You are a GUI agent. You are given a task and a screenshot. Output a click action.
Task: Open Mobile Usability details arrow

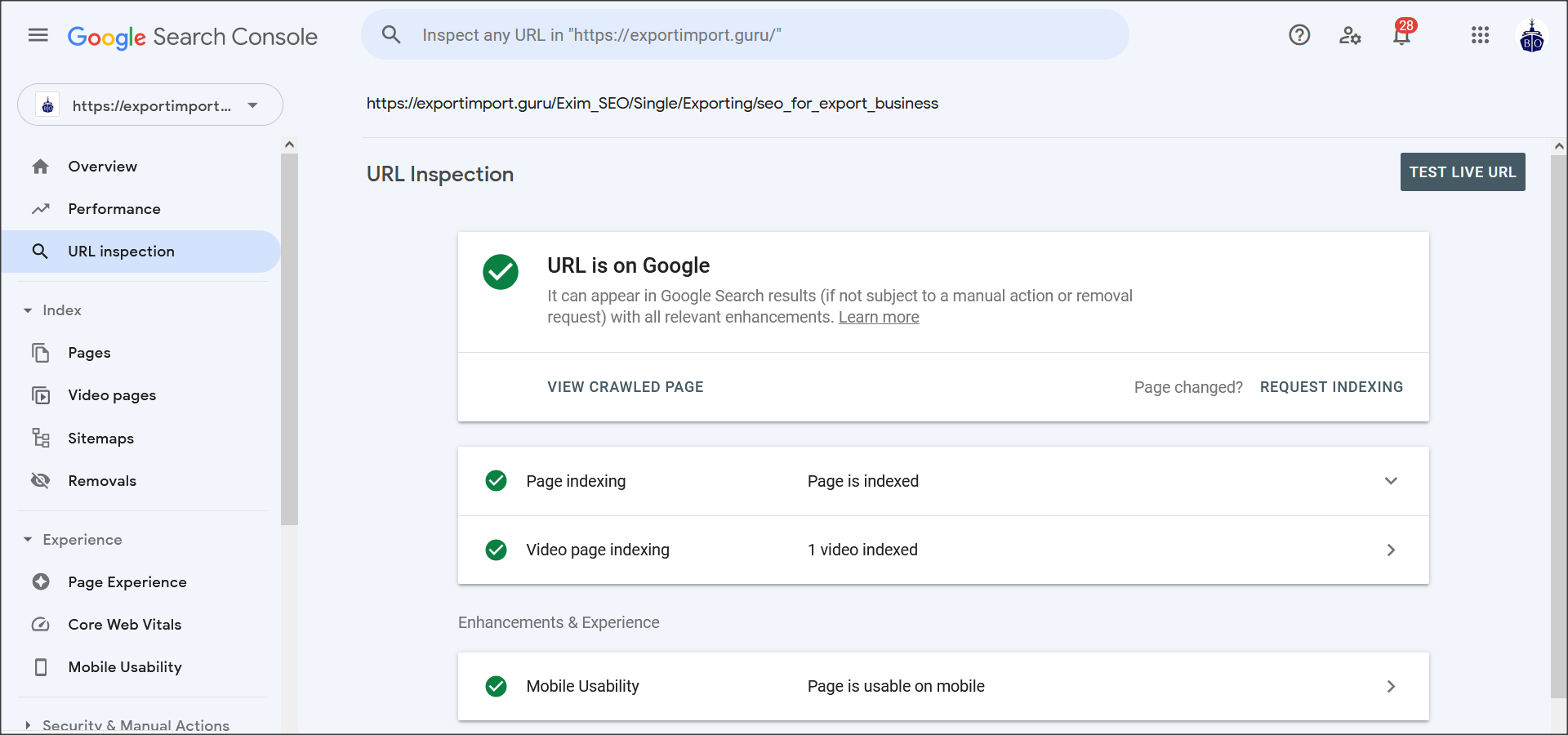point(1391,686)
